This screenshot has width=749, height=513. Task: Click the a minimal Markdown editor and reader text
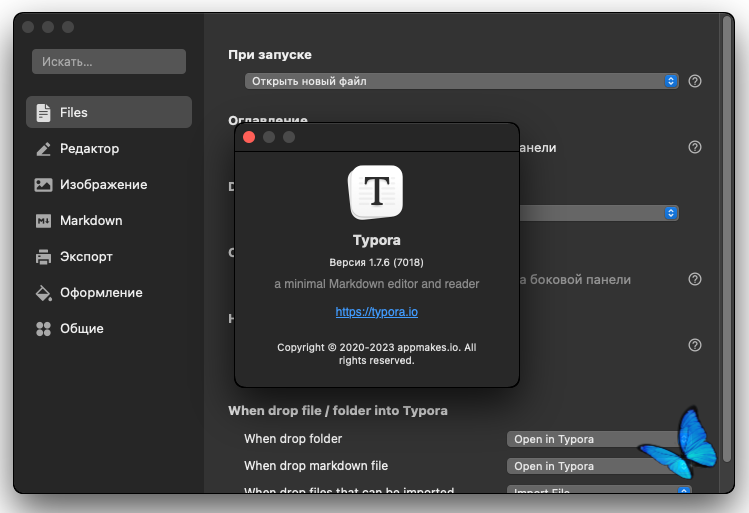point(376,284)
